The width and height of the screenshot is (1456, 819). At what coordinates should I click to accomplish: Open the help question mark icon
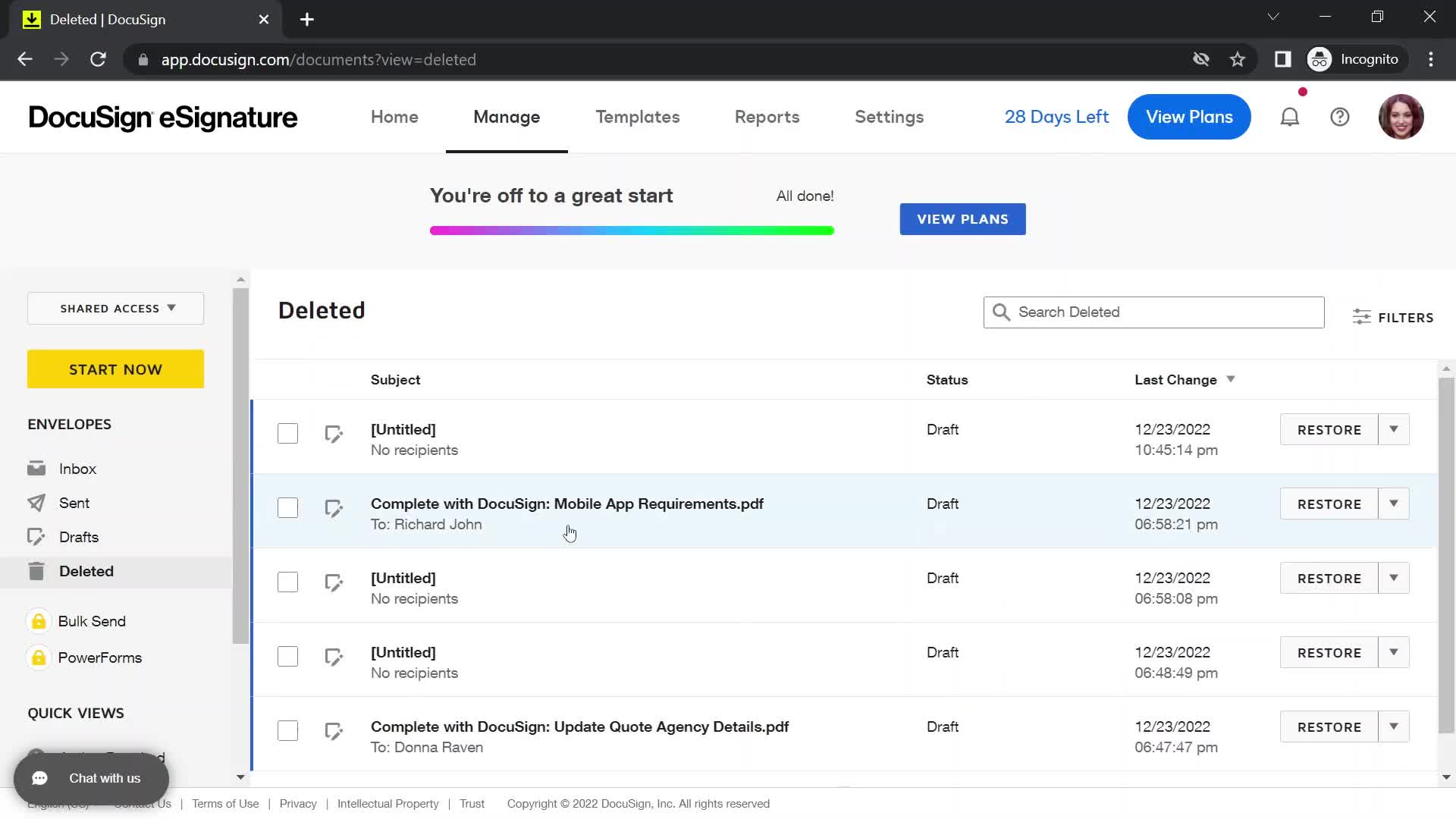click(x=1339, y=117)
